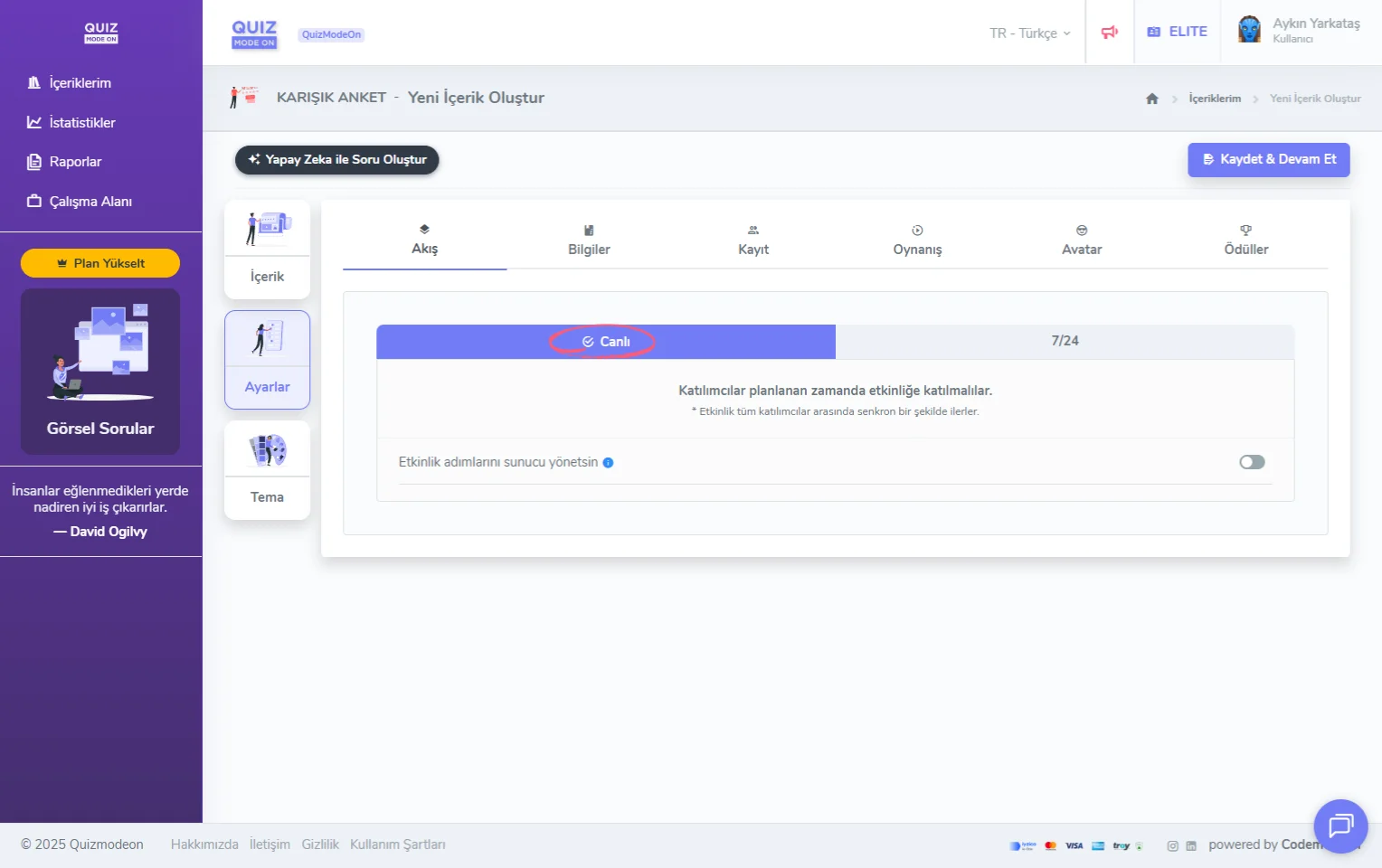Open the chat support bubble
1382x868 pixels.
(x=1339, y=826)
